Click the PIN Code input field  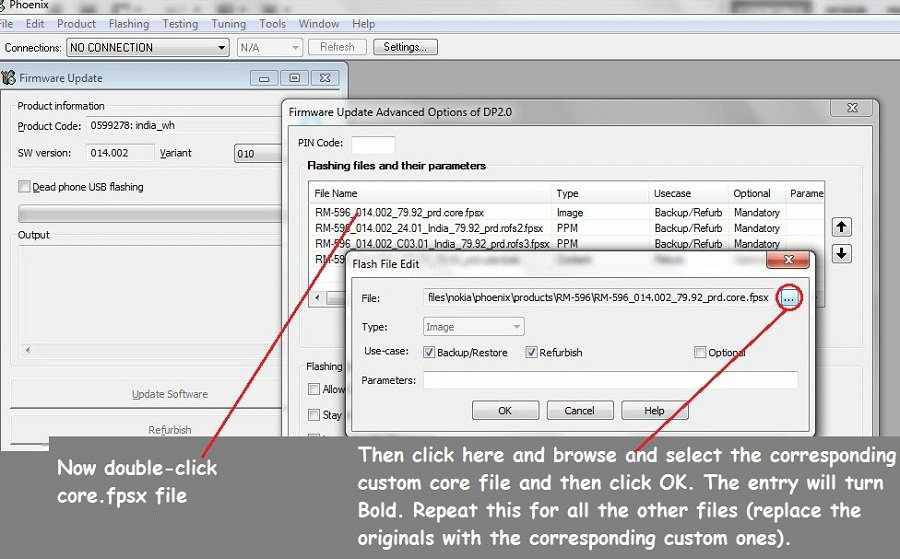pos(373,143)
